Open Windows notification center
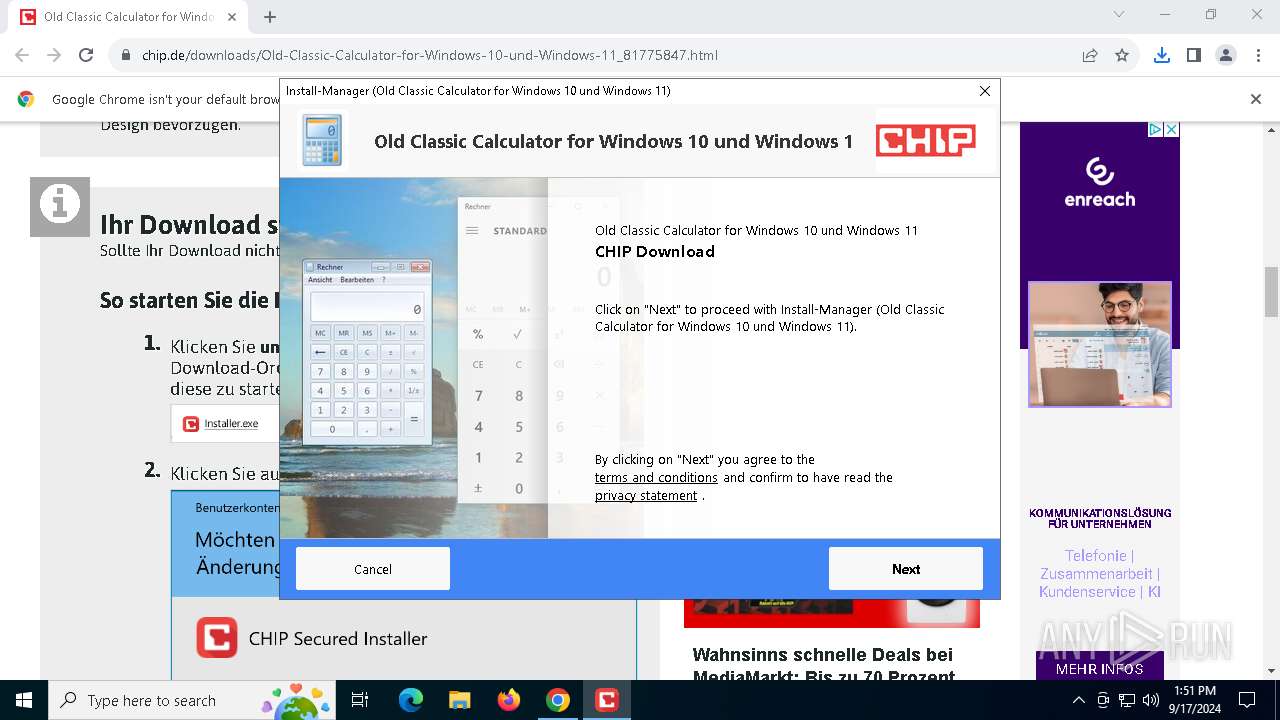Image resolution: width=1280 pixels, height=720 pixels. pyautogui.click(x=1247, y=700)
